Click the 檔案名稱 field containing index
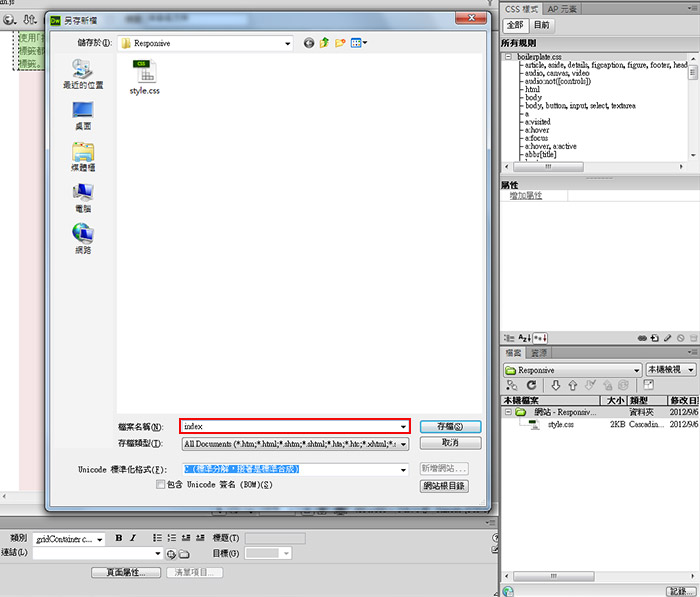This screenshot has height=597, width=700. 295,426
